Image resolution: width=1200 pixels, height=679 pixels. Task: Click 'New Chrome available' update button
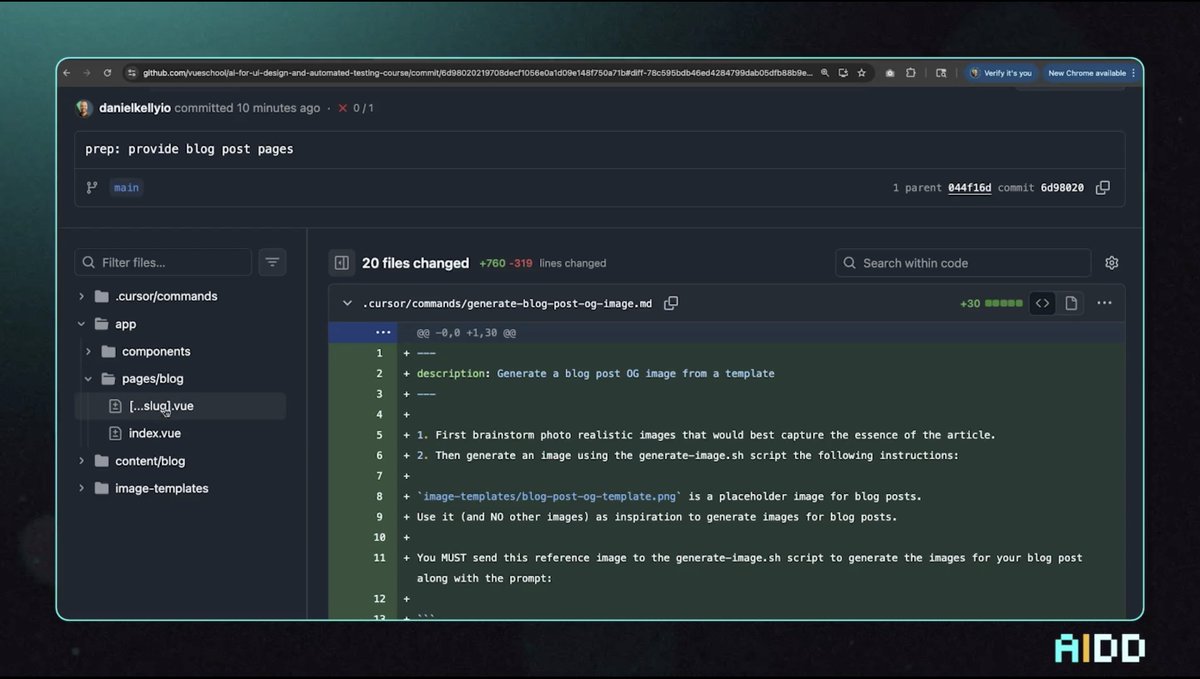tap(1092, 73)
